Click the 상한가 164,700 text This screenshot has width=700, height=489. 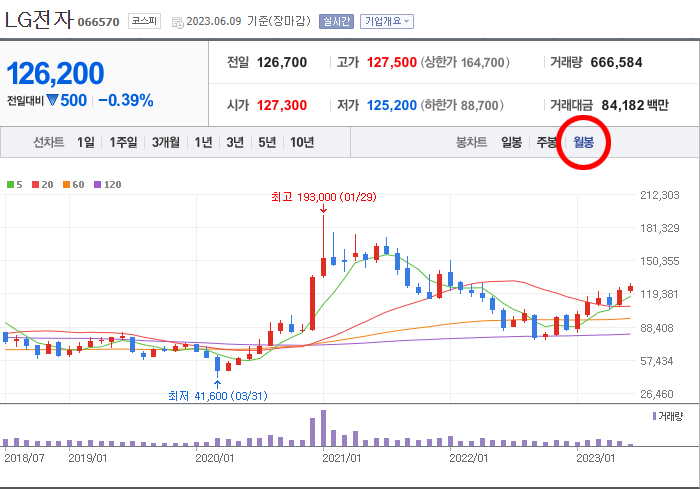[x=465, y=63]
